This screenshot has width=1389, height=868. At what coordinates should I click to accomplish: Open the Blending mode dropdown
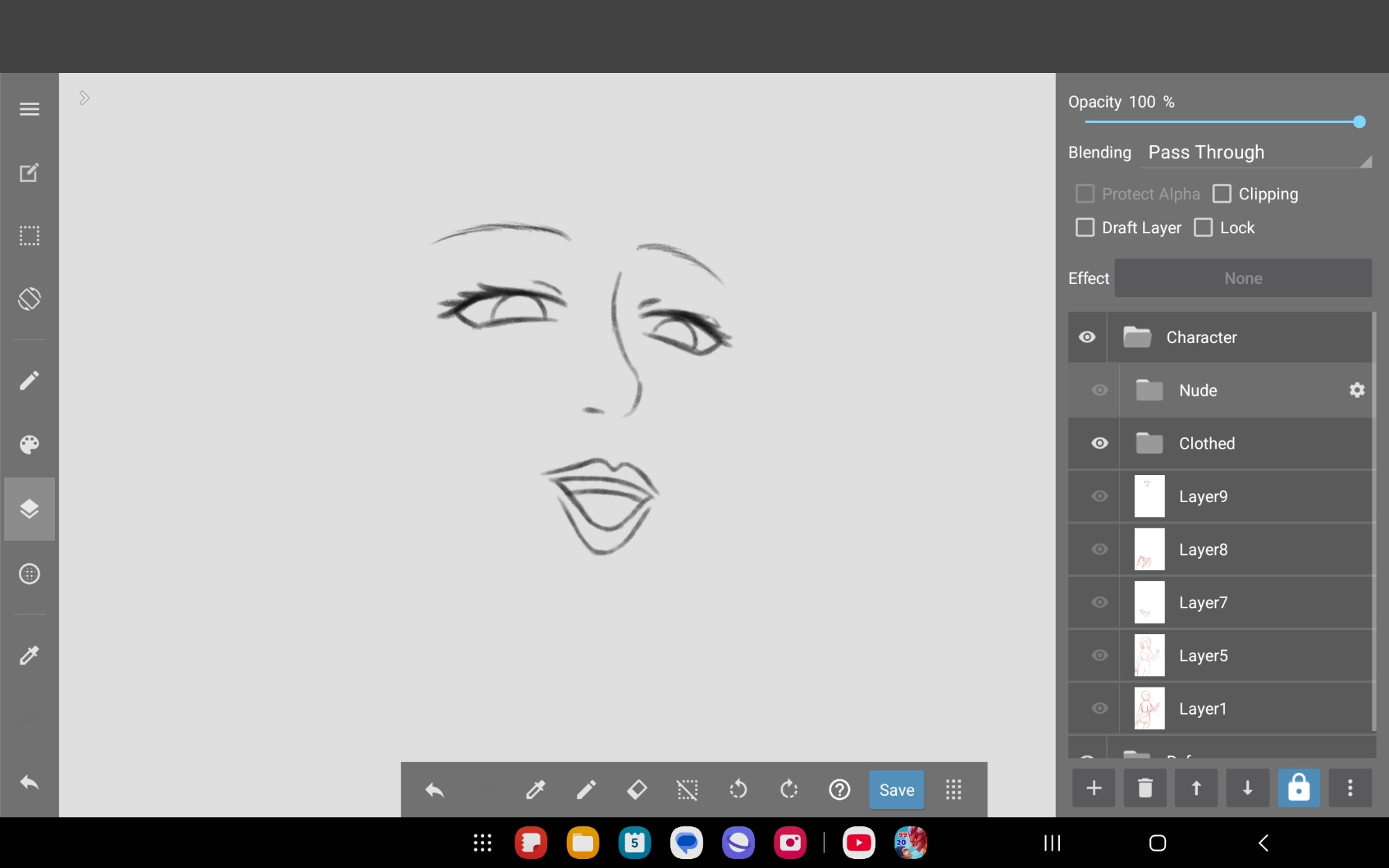point(1256,153)
